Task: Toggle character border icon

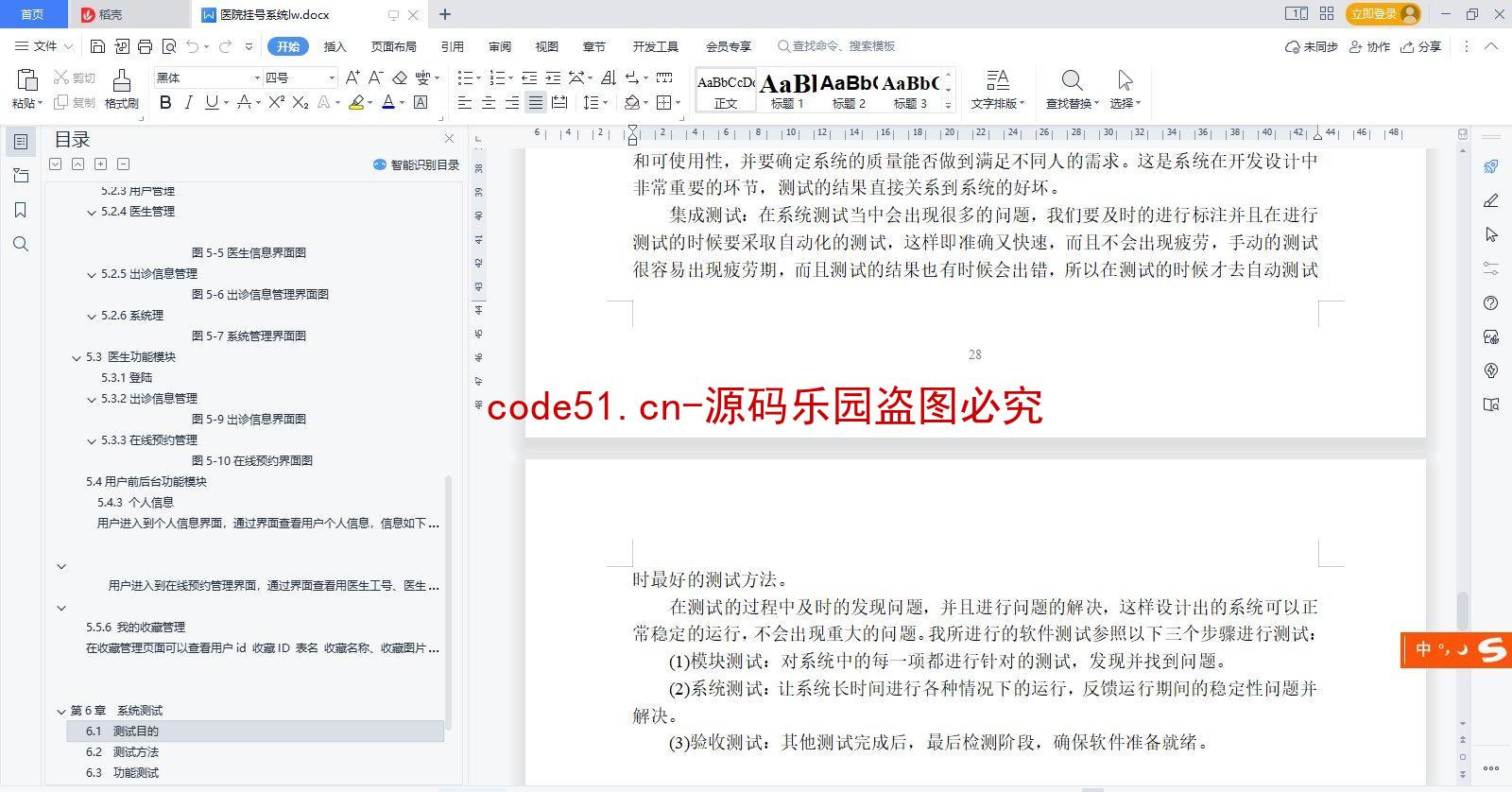Action: (421, 102)
